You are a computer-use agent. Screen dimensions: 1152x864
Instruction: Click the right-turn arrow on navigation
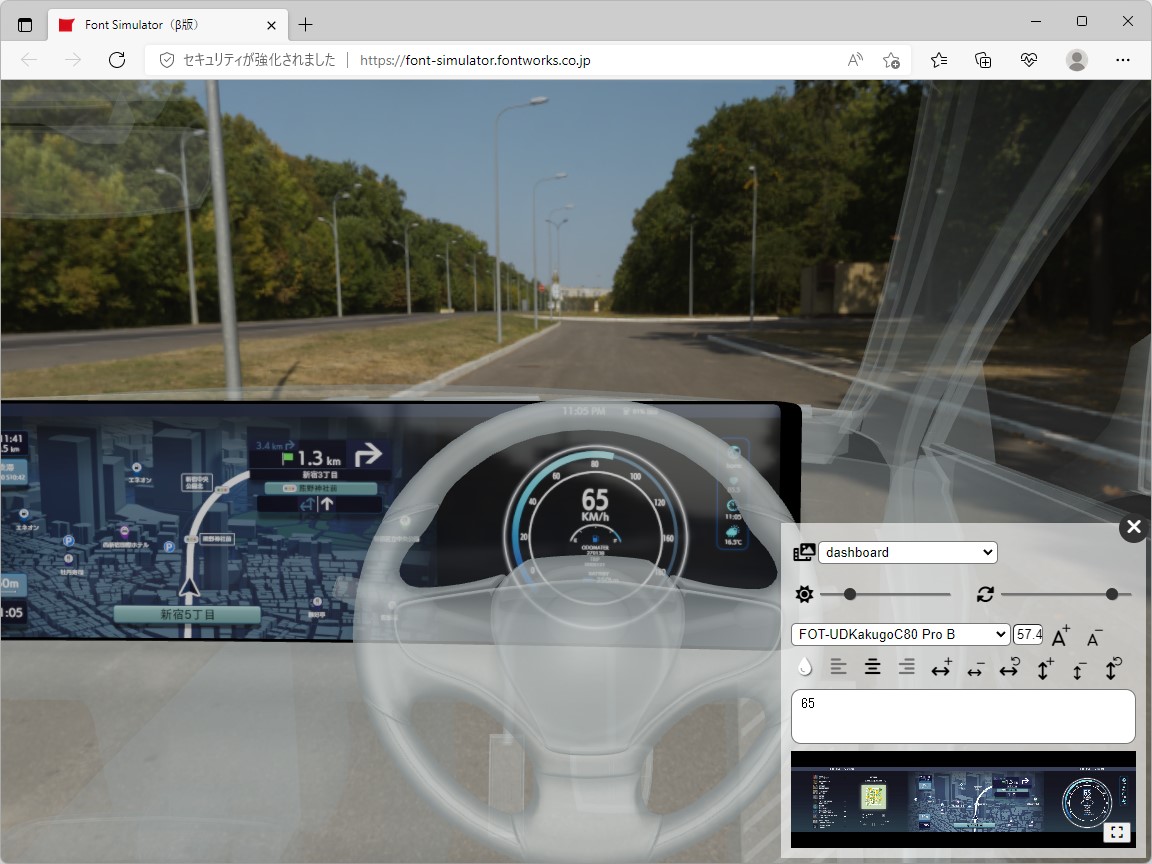368,455
